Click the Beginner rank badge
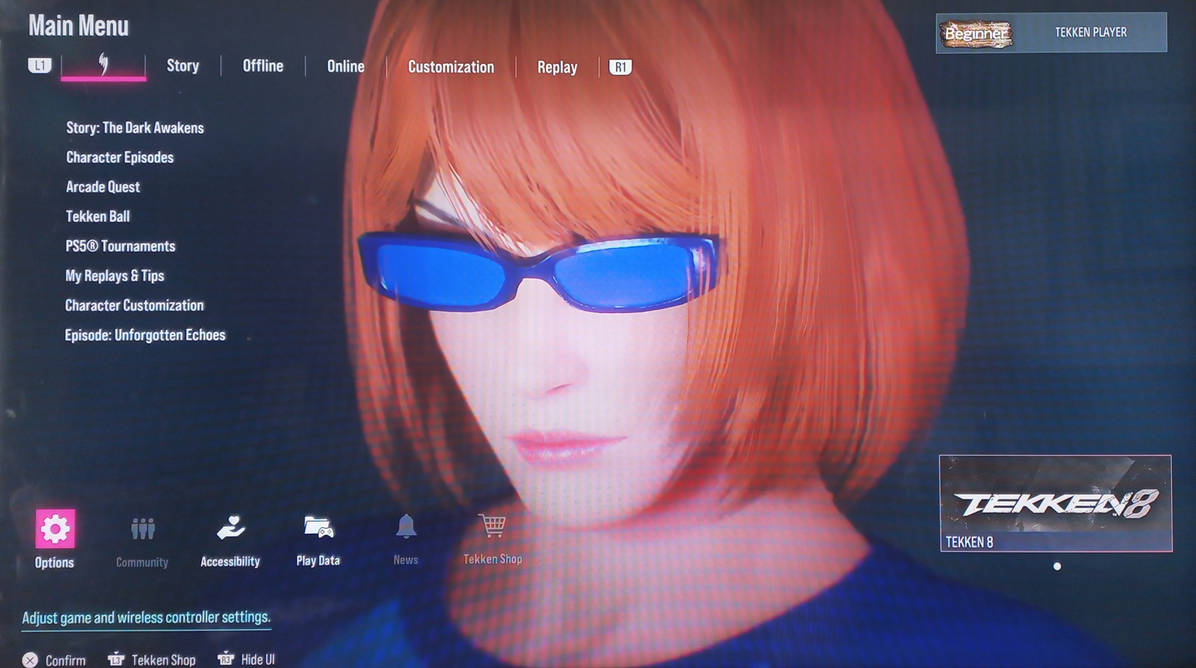1196x668 pixels. click(x=976, y=34)
